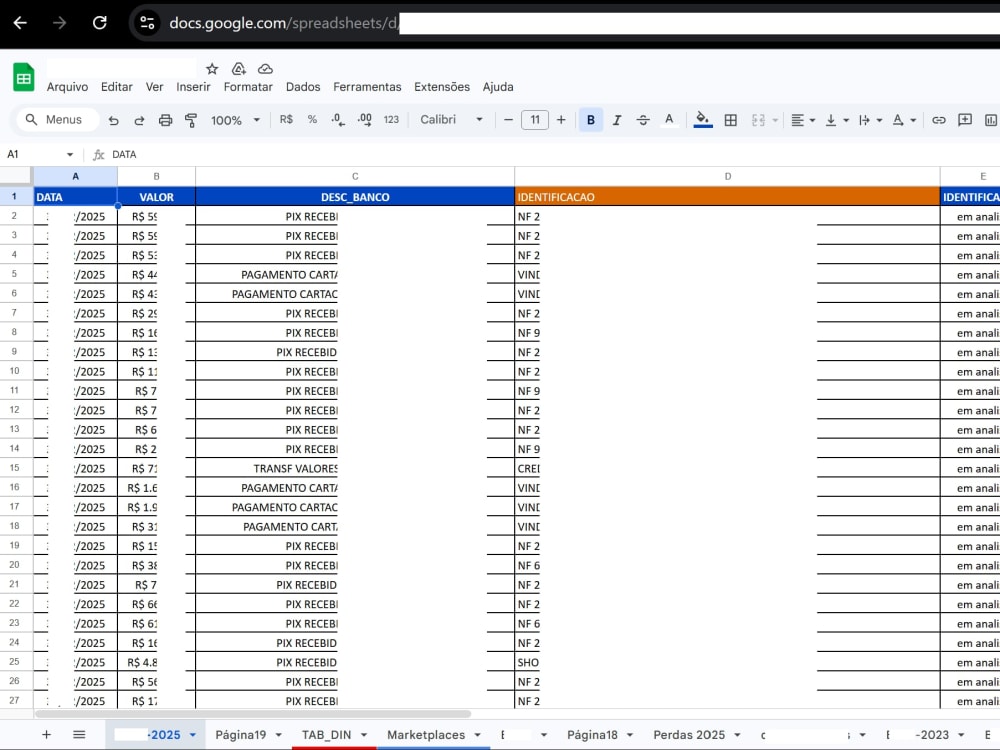The image size is (1000, 750).
Task: Open the Editar menu
Action: click(117, 87)
